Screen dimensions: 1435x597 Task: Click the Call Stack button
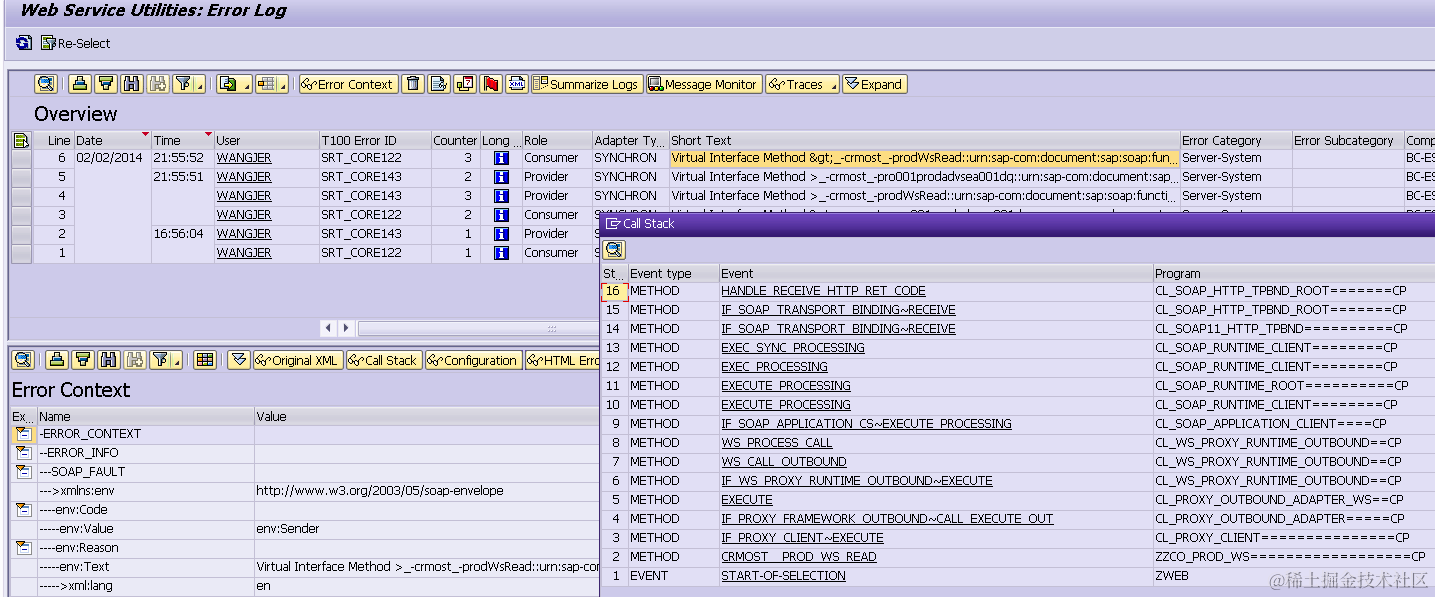pos(384,360)
